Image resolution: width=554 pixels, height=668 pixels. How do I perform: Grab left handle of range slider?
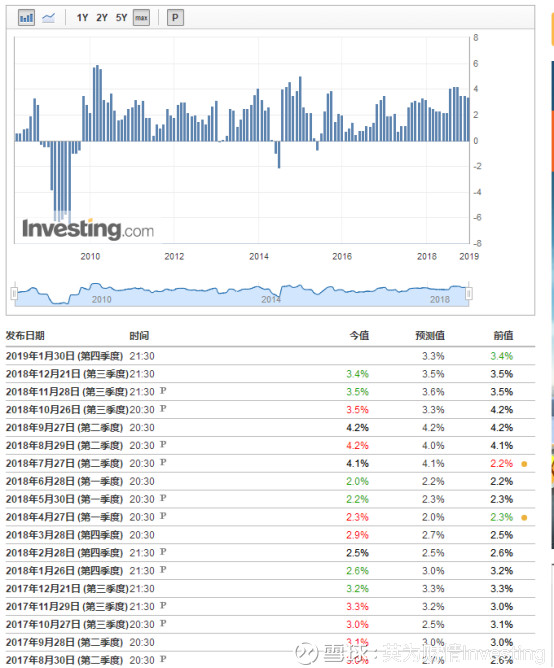coord(14,294)
